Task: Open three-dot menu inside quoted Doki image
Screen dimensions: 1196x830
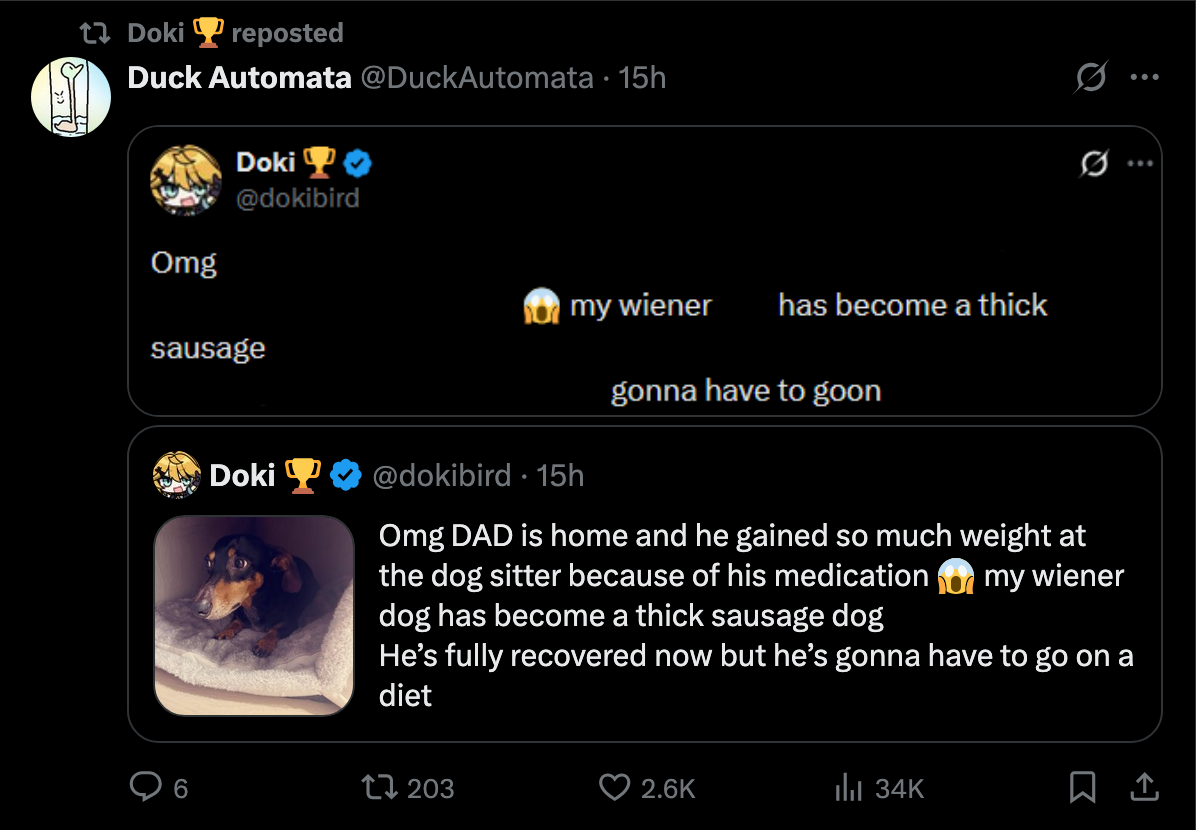Action: click(1140, 164)
